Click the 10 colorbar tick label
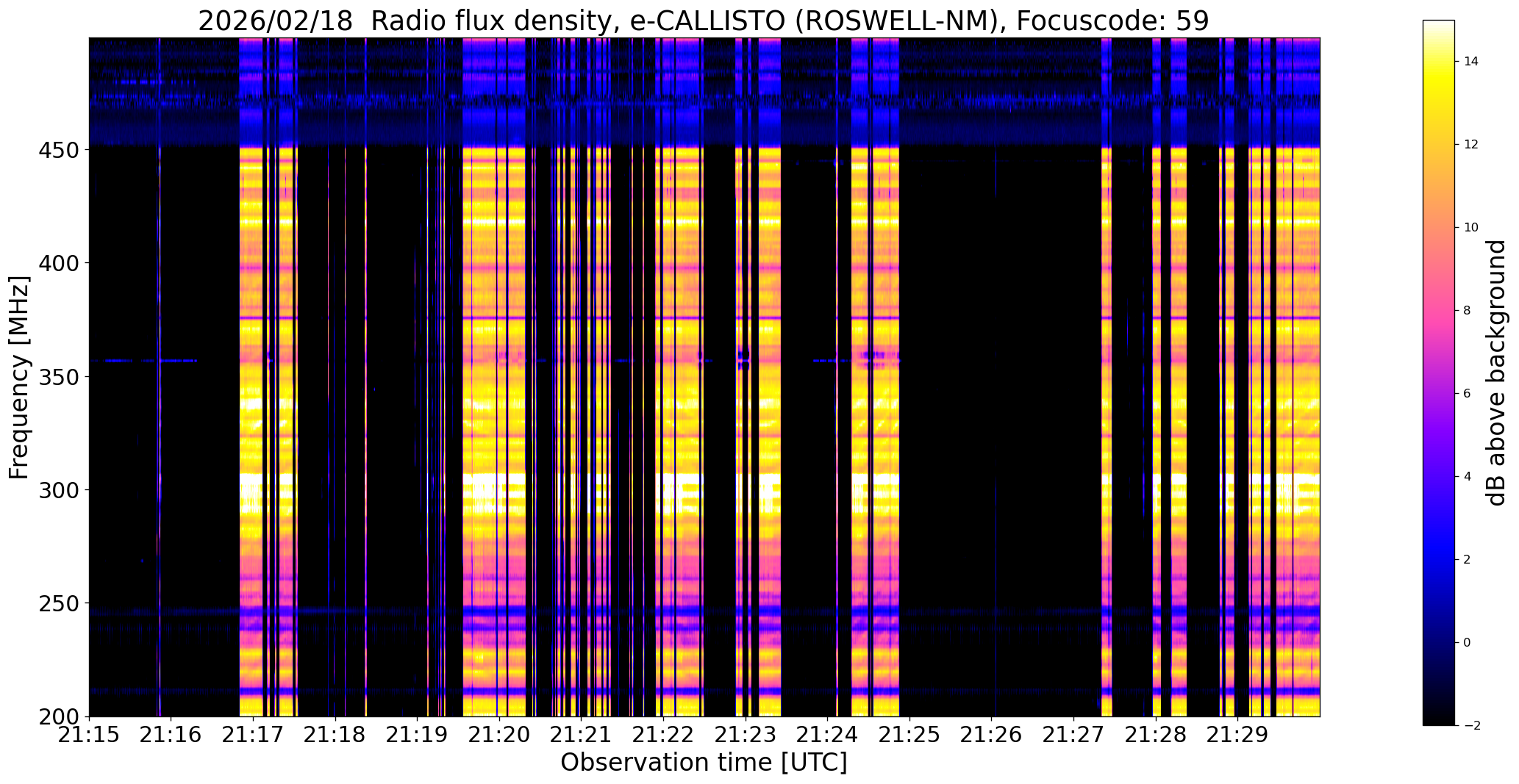Image resolution: width=1519 pixels, height=784 pixels. tap(1470, 228)
